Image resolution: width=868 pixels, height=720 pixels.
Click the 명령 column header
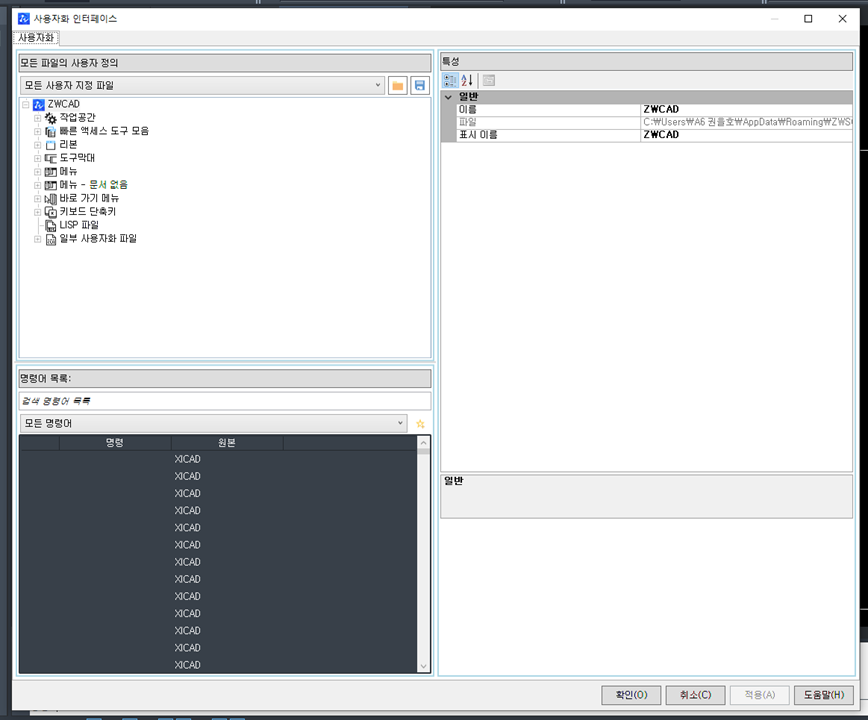[x=115, y=443]
